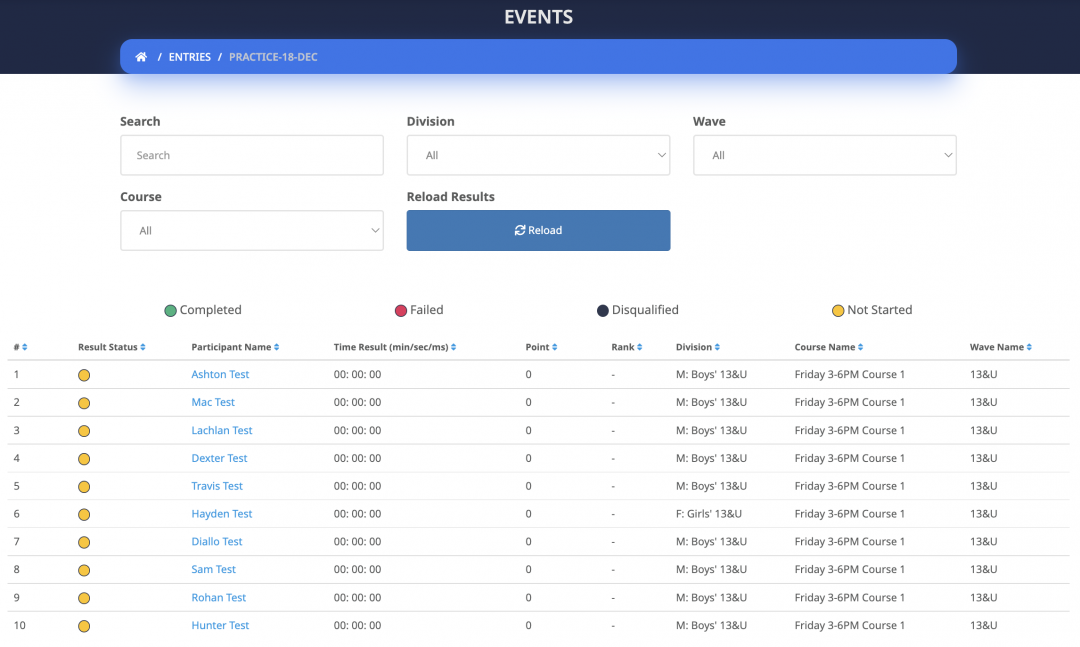
Task: Click Hayden Test's status indicator
Action: (x=84, y=515)
